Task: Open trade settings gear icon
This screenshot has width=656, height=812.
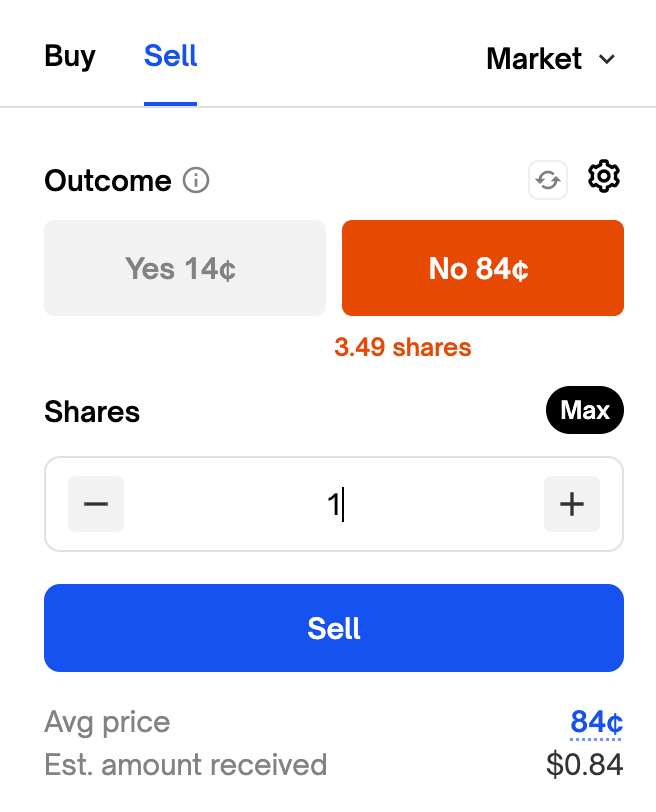Action: pos(604,177)
